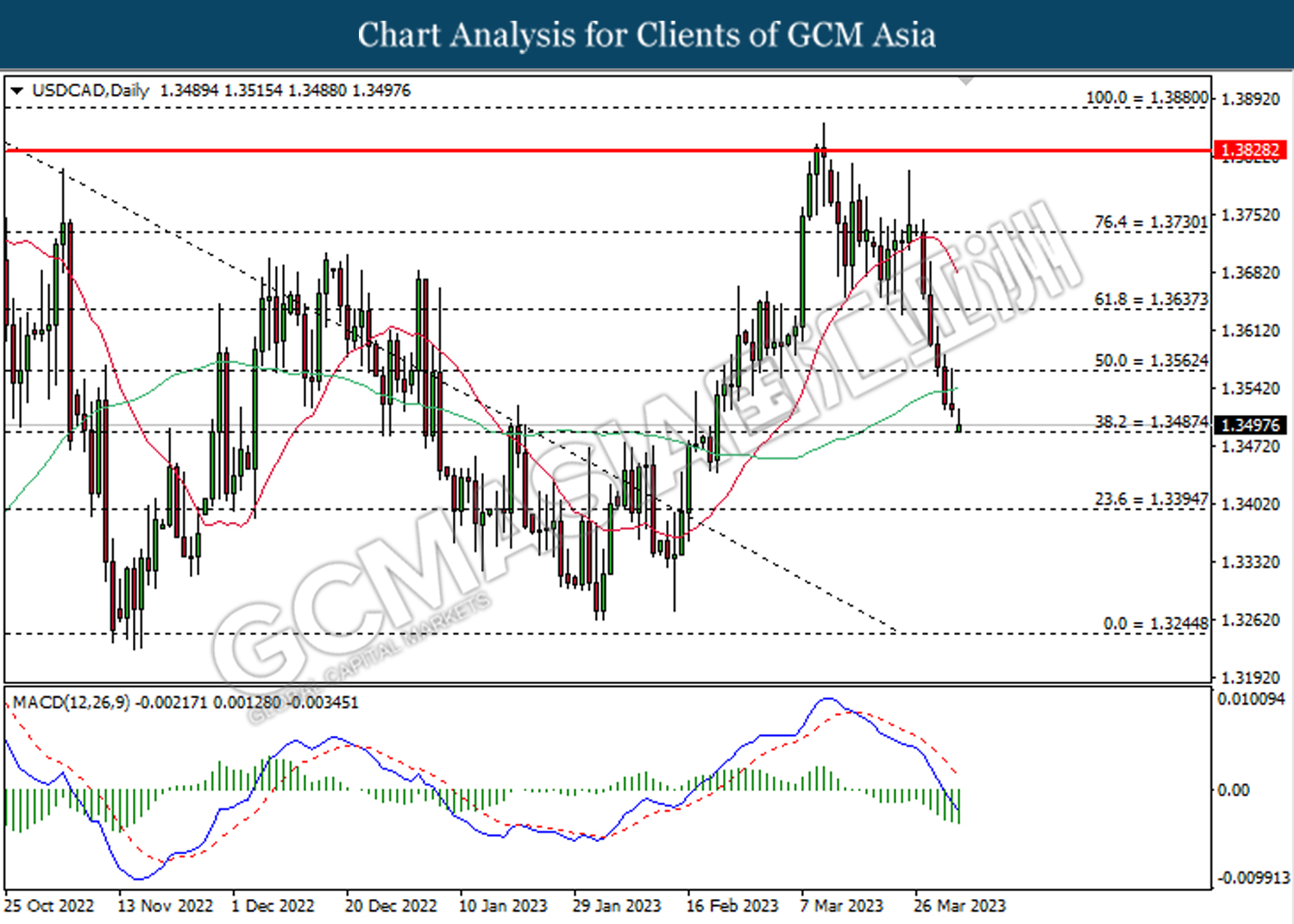This screenshot has height=924, width=1294.
Task: Click the MACD scale value 0.00
Action: click(1233, 790)
